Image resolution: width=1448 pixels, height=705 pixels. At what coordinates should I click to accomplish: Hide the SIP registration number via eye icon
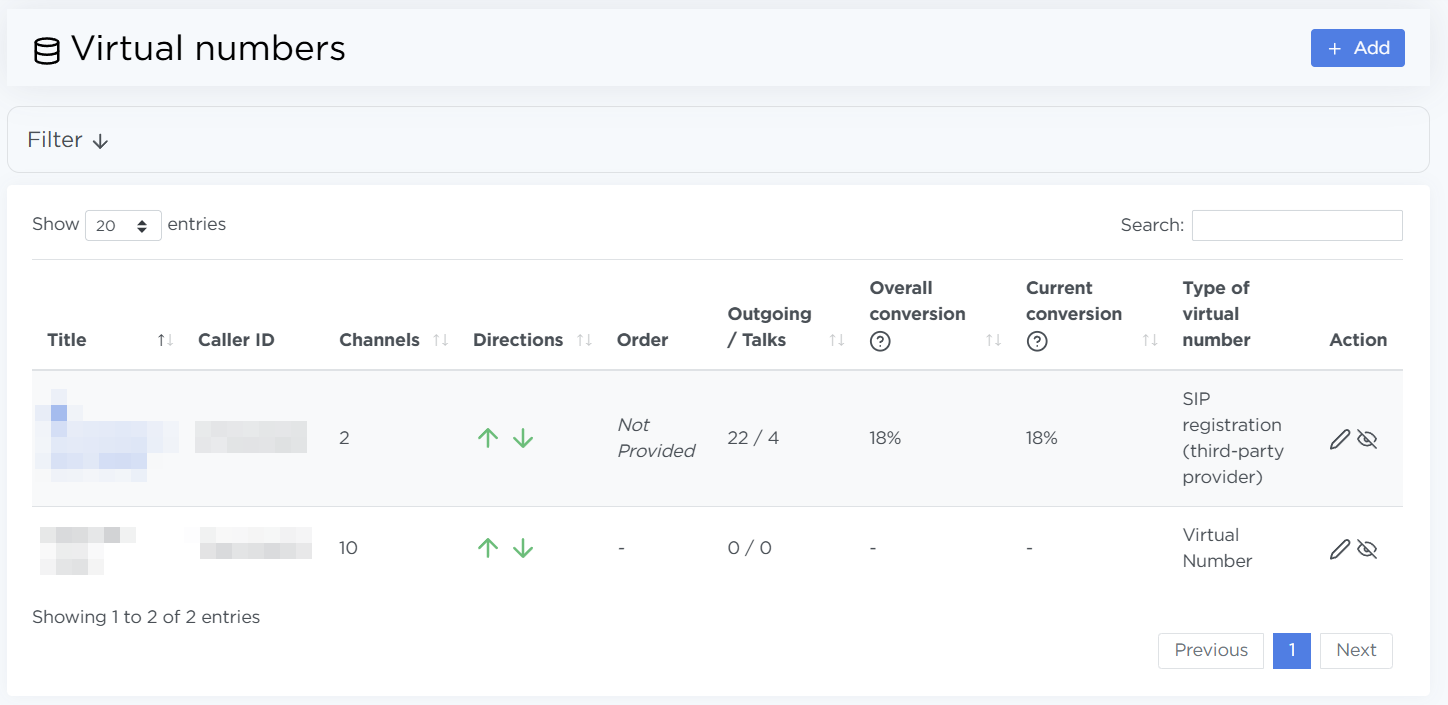tap(1367, 439)
